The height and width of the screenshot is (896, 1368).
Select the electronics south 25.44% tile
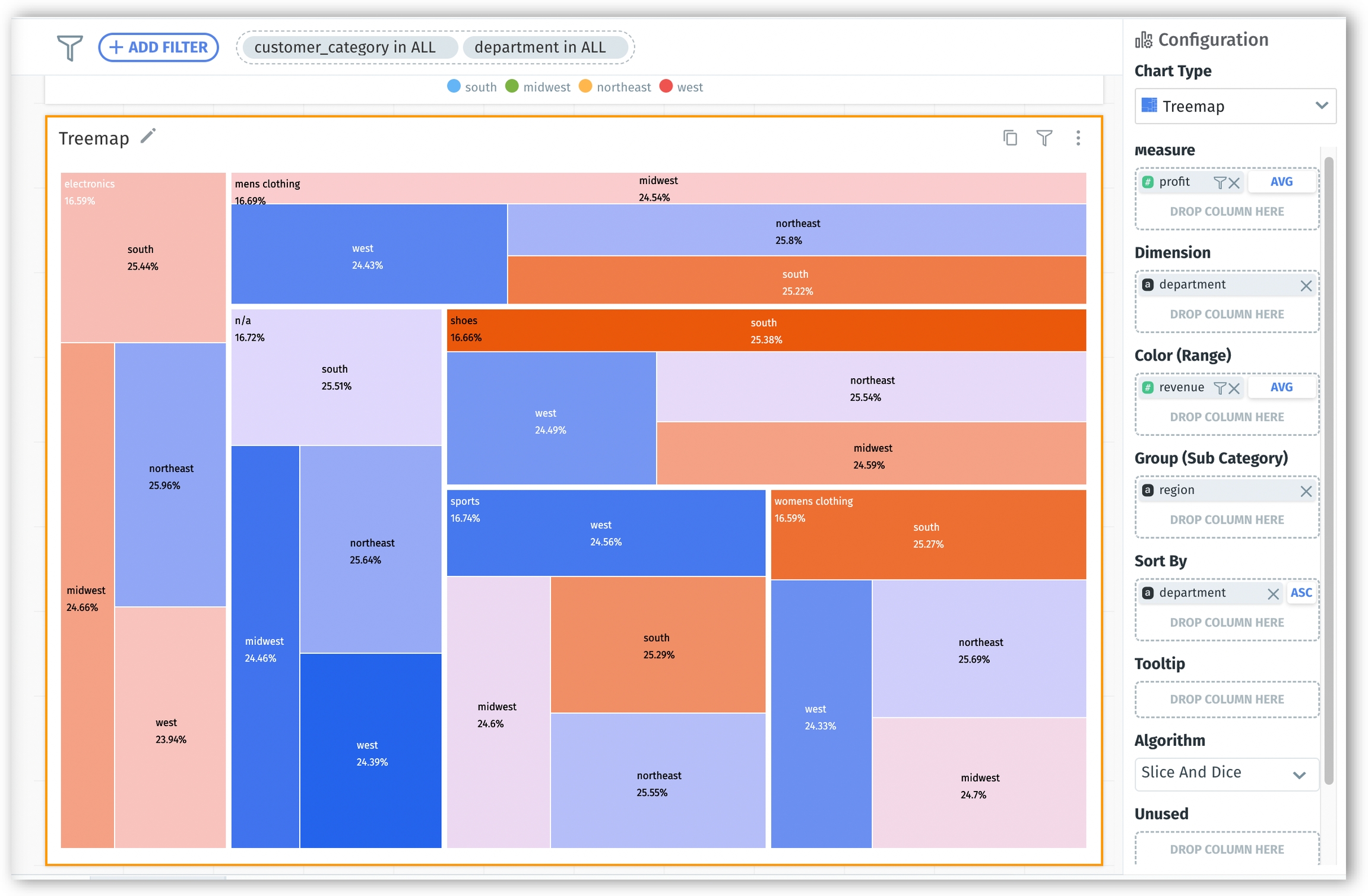click(x=143, y=258)
